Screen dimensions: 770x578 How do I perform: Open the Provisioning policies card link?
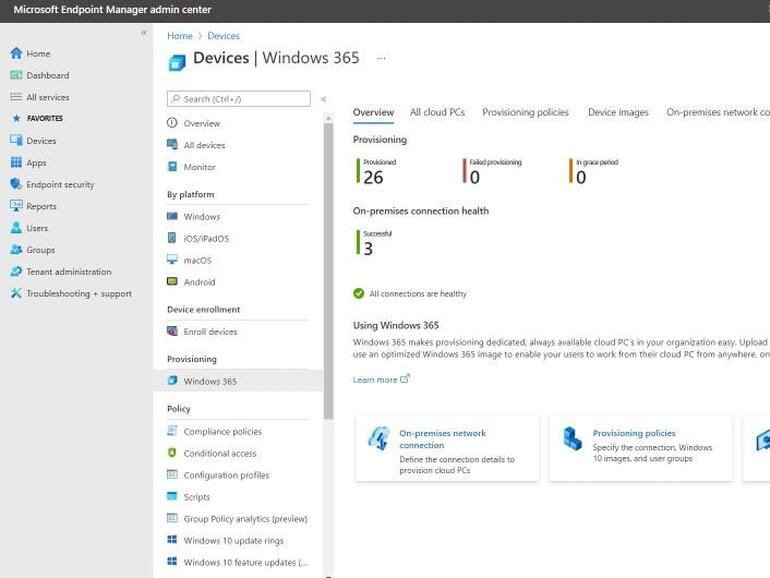(x=634, y=433)
